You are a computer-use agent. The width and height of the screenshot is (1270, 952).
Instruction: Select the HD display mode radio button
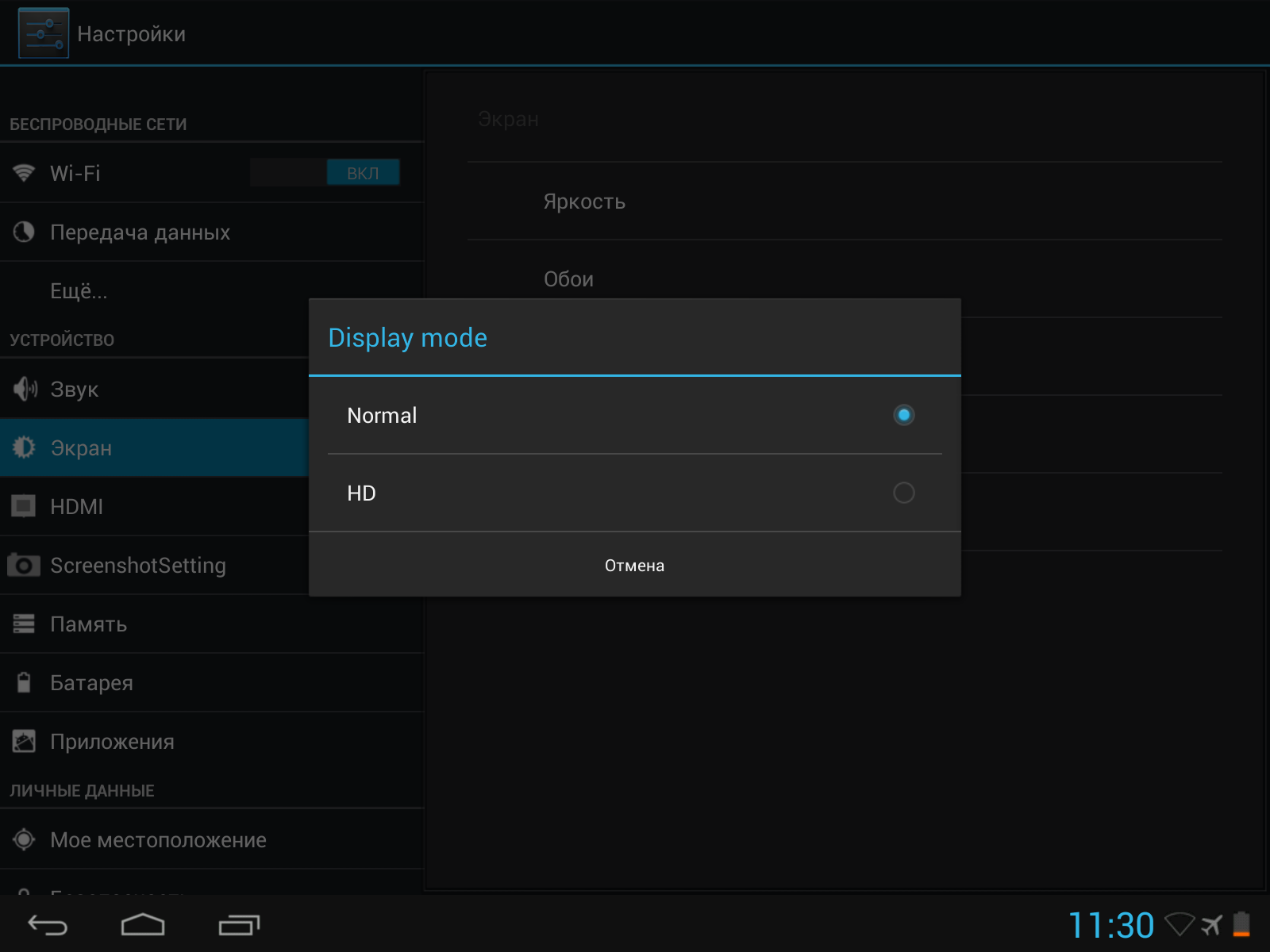(x=903, y=493)
